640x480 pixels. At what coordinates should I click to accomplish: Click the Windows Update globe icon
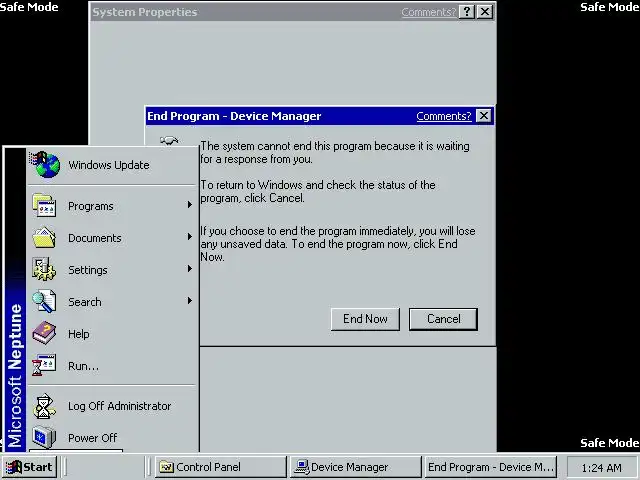45,164
